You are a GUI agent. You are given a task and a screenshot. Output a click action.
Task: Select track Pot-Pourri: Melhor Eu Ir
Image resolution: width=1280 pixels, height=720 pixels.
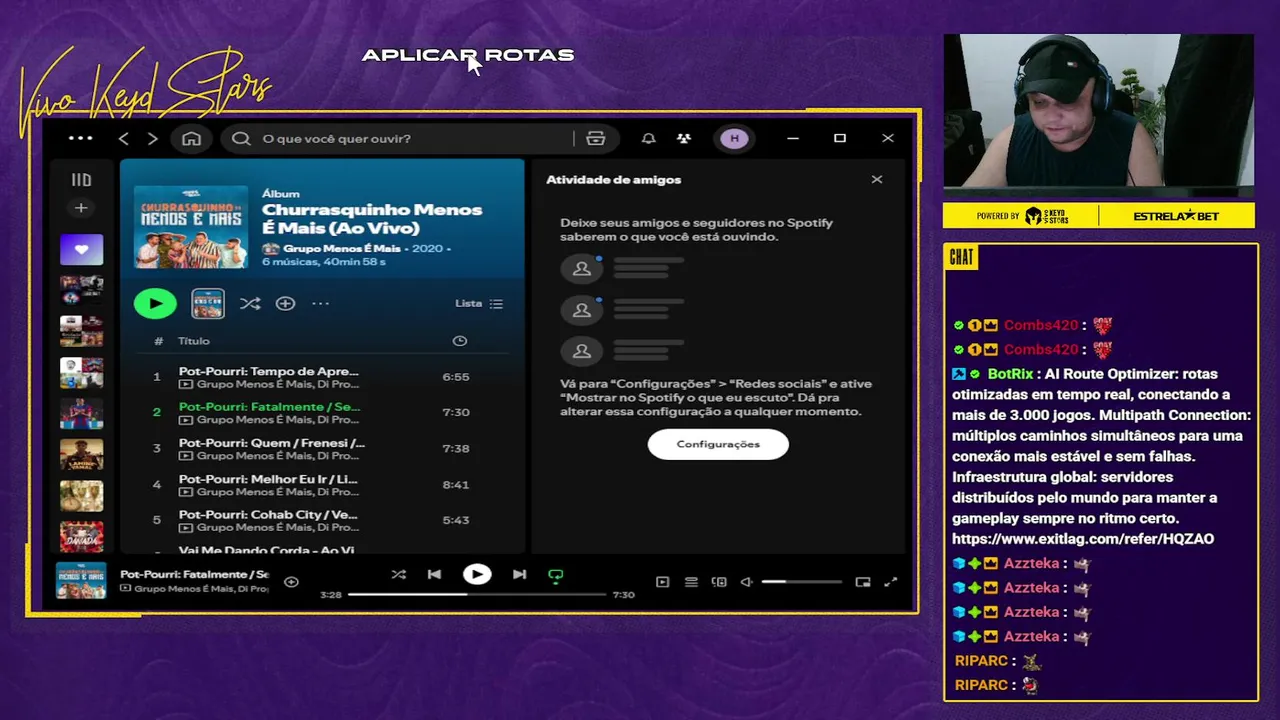click(x=322, y=484)
